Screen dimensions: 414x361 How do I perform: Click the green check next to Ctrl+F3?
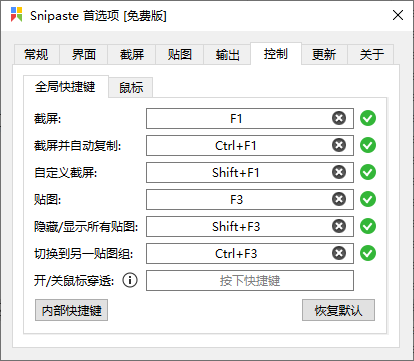(x=368, y=253)
